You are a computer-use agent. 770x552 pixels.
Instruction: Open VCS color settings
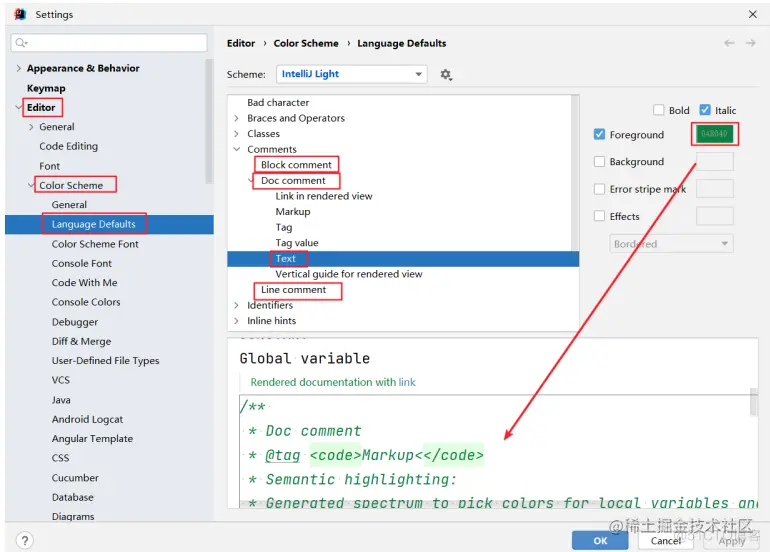tap(61, 380)
